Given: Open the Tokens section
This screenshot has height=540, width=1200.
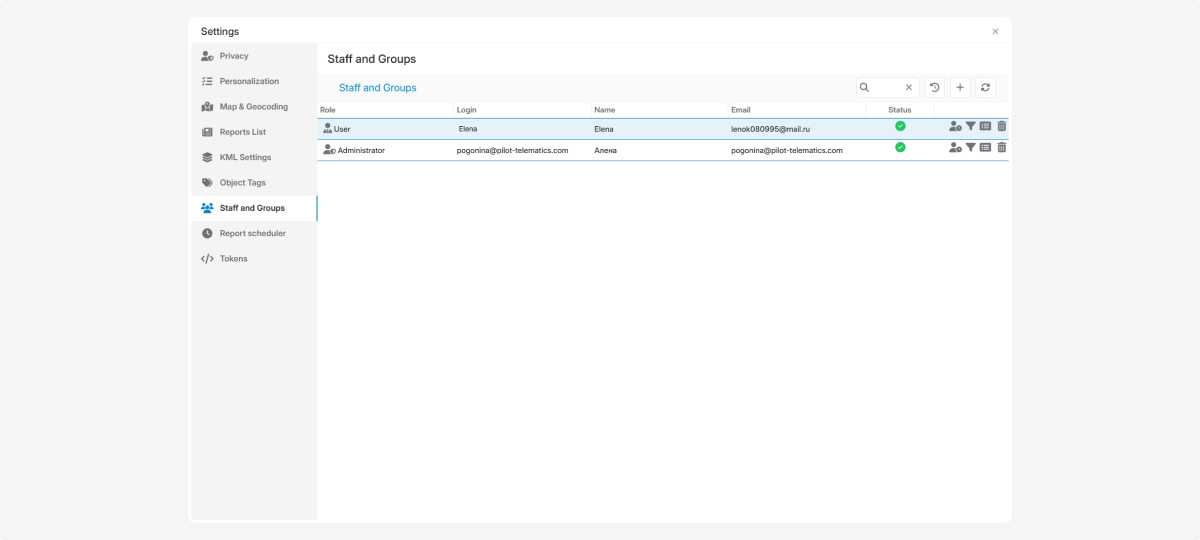Looking at the screenshot, I should [233, 259].
